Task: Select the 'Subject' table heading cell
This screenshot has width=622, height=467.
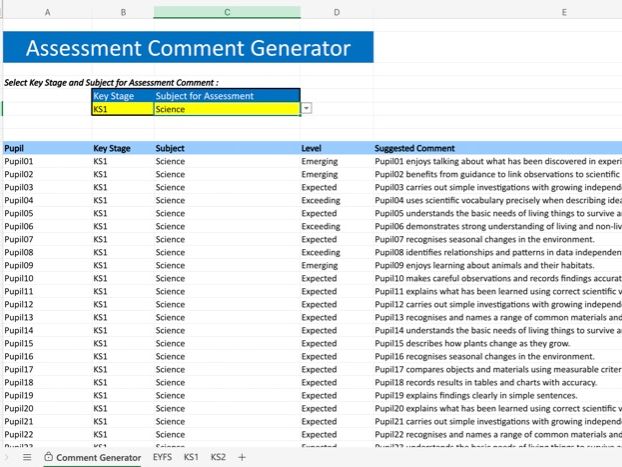Action: pyautogui.click(x=227, y=148)
